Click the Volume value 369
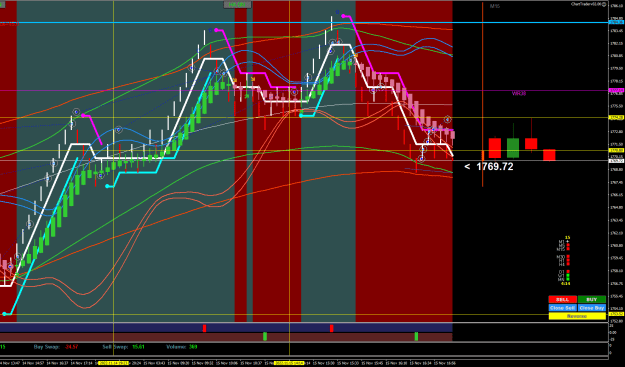 194,347
